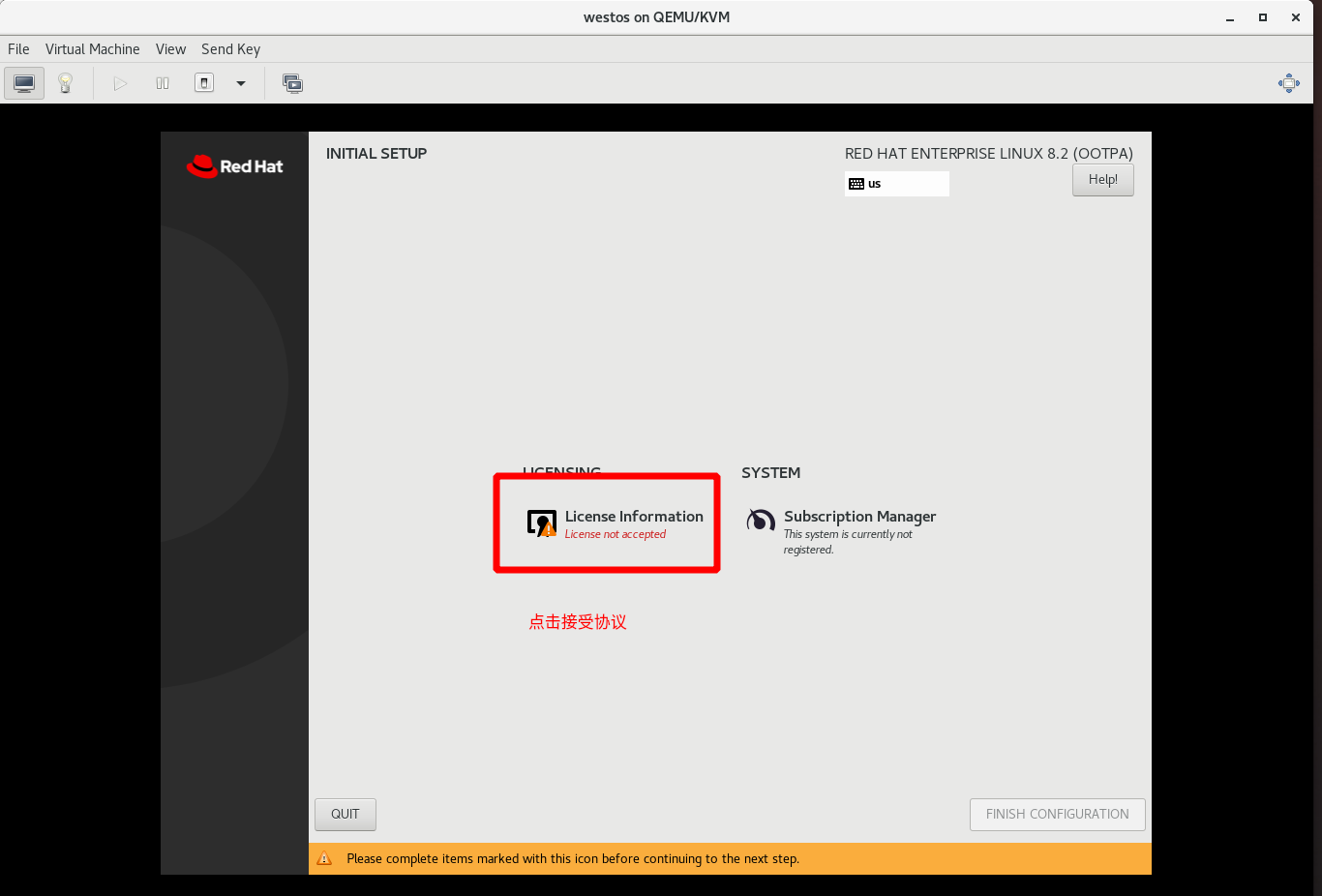This screenshot has width=1322, height=896.
Task: Click the SYSTEM section heading
Action: pyautogui.click(x=771, y=473)
